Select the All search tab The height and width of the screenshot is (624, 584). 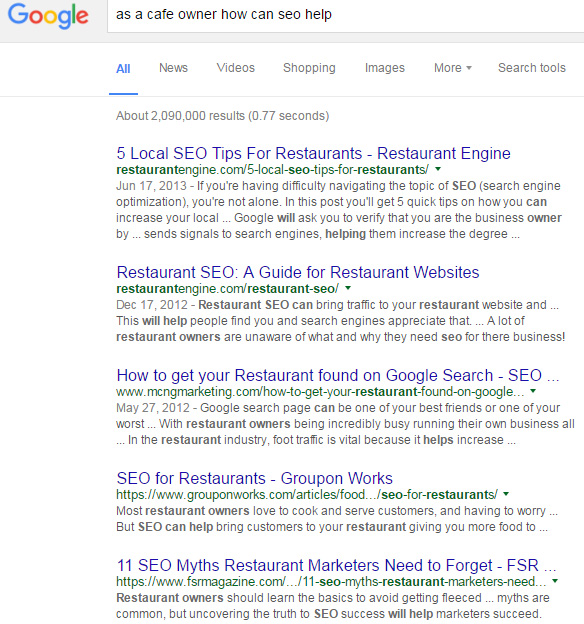123,68
